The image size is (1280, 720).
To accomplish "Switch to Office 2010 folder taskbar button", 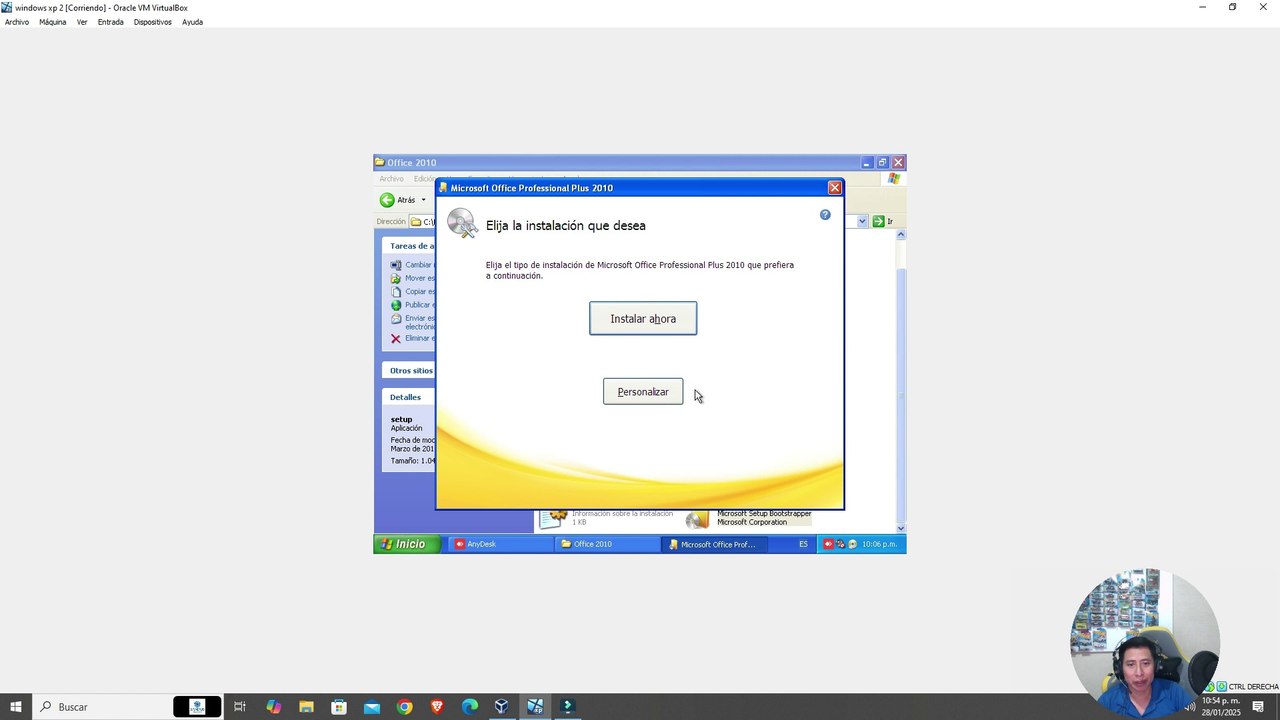I will click(606, 544).
